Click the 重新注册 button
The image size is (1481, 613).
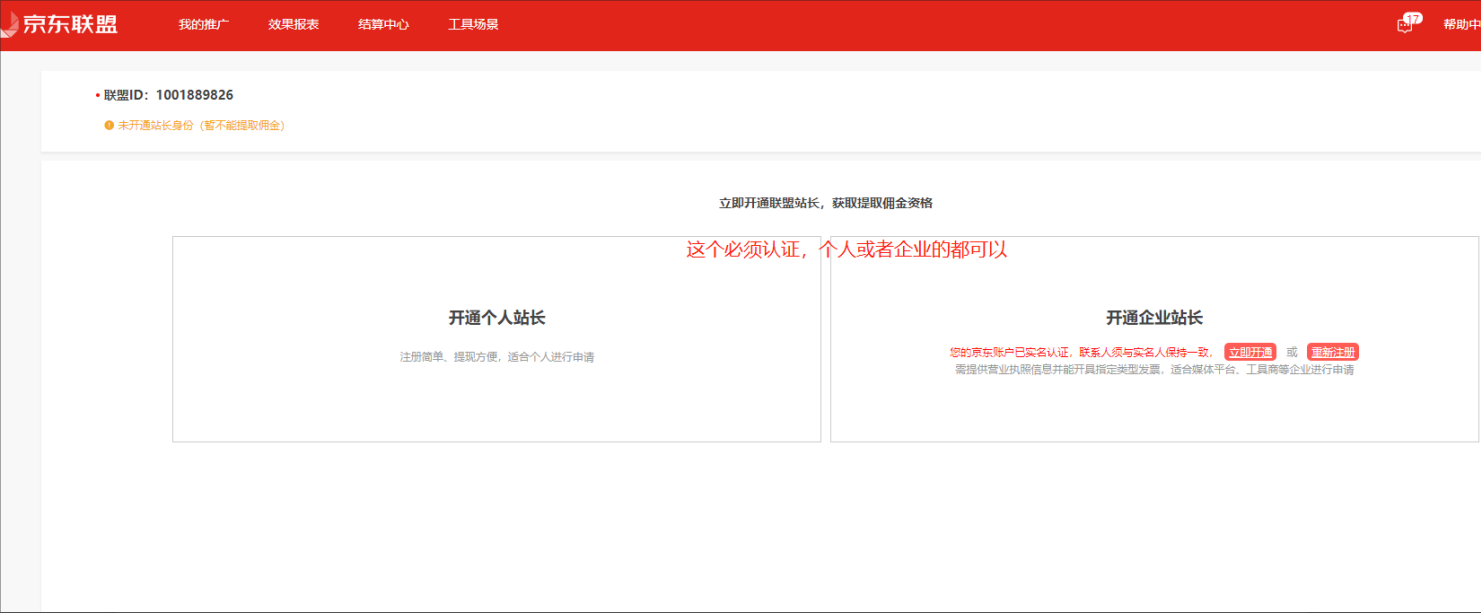(1333, 352)
